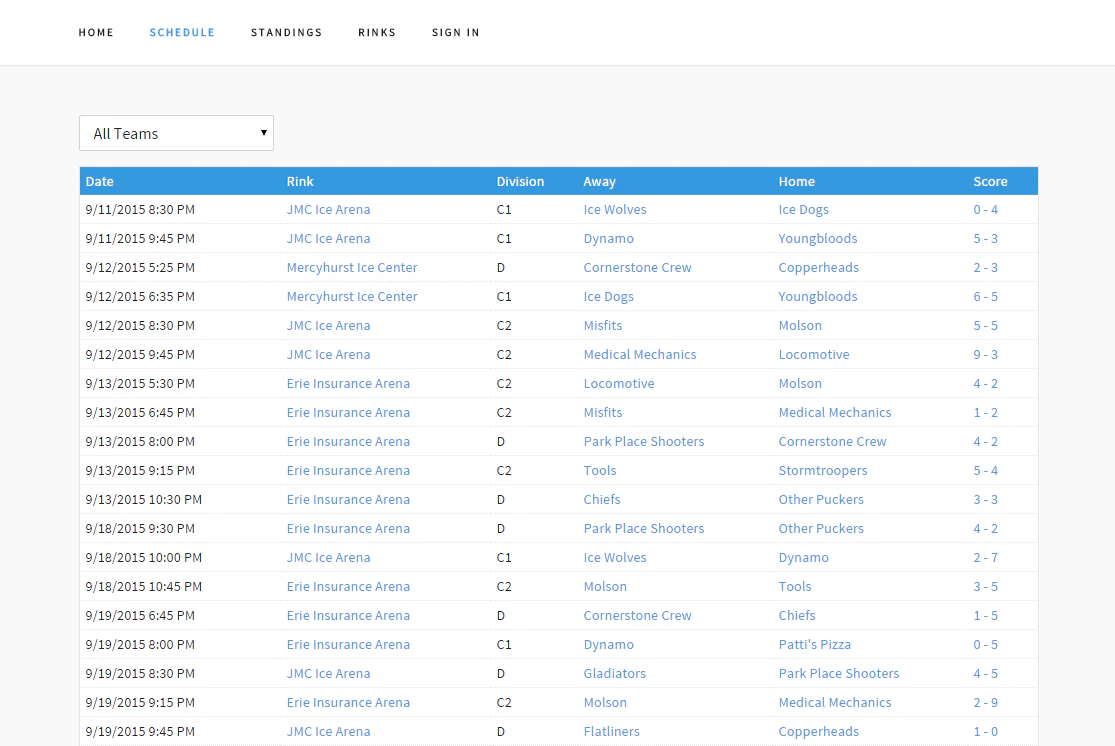Click the Gladiators team link
The image size is (1115, 746).
615,673
